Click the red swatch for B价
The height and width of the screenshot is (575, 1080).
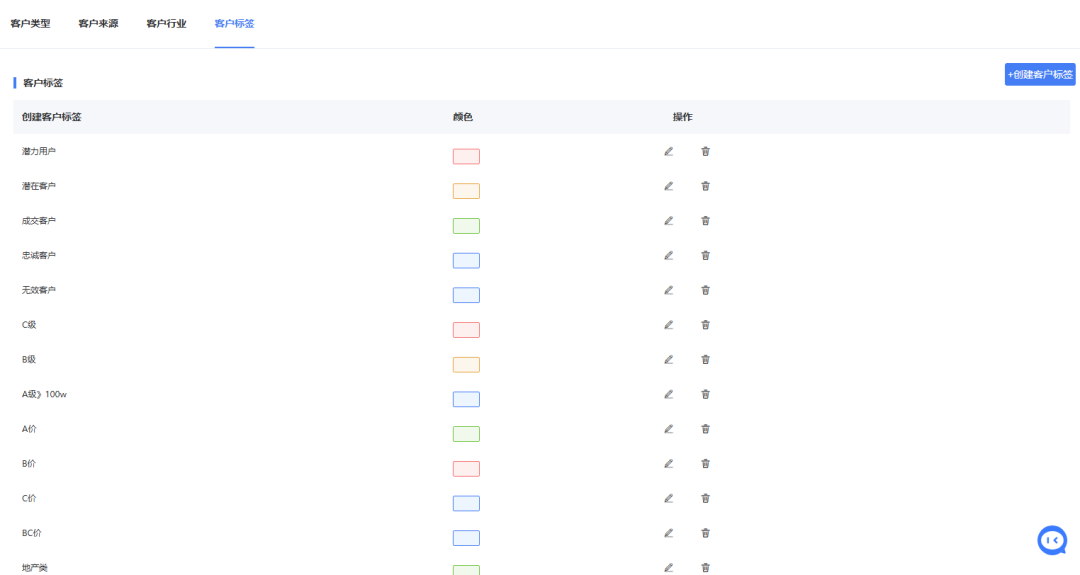(x=466, y=468)
